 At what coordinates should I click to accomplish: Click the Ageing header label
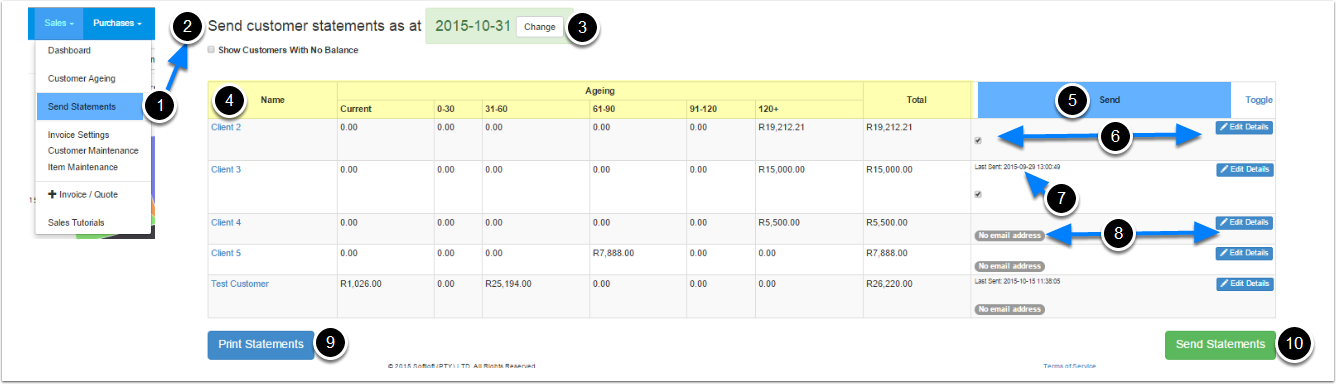[600, 90]
